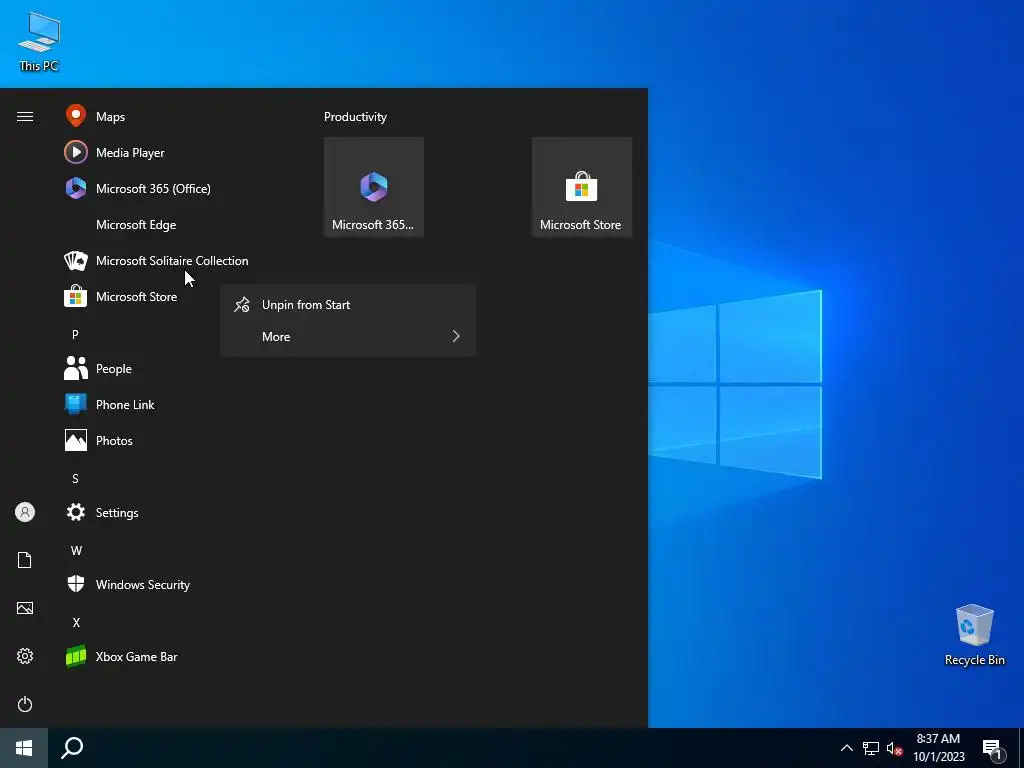The height and width of the screenshot is (768, 1024).
Task: Click Power icon in Start sidebar
Action: click(x=25, y=704)
